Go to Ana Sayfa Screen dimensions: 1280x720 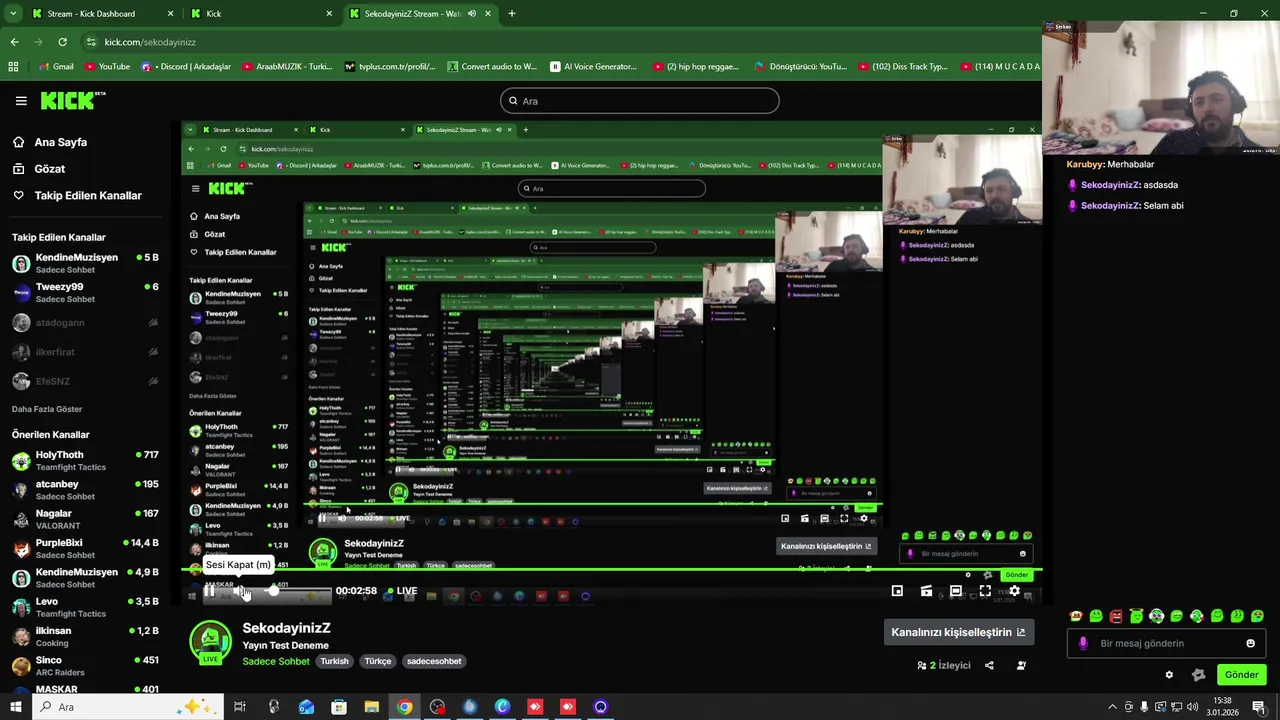(x=60, y=142)
